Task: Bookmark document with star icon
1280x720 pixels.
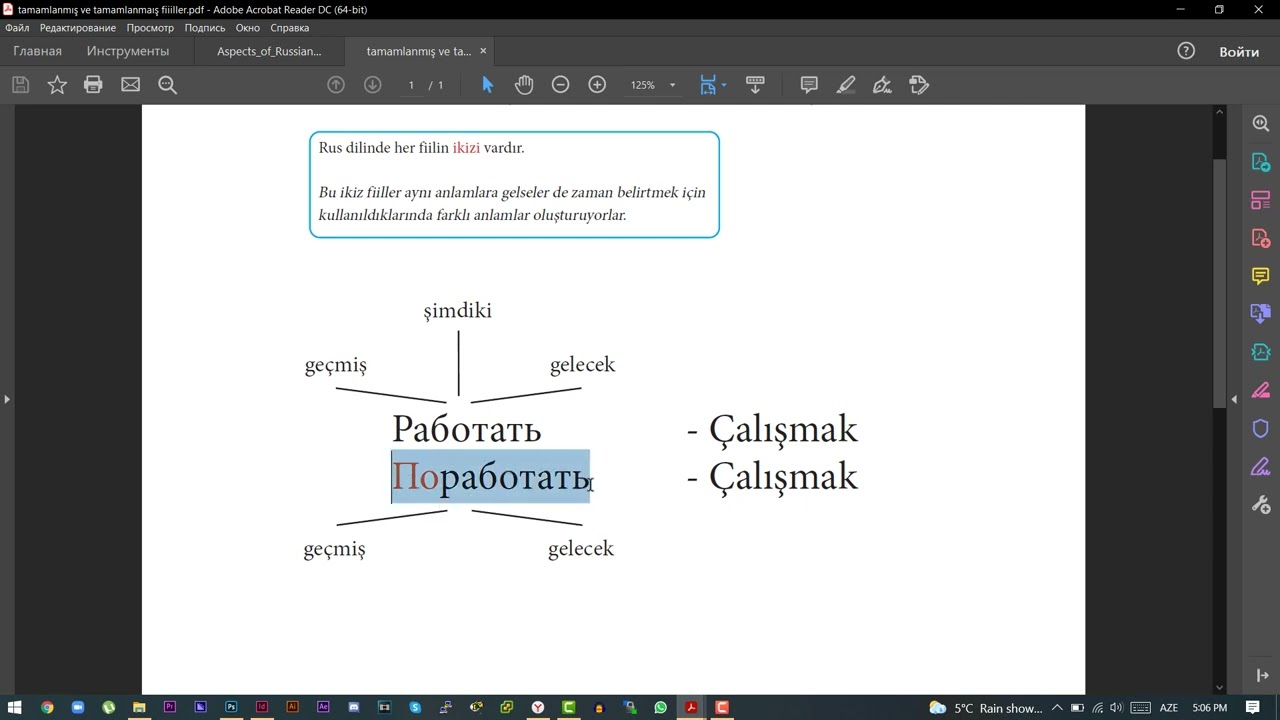Action: pyautogui.click(x=57, y=85)
